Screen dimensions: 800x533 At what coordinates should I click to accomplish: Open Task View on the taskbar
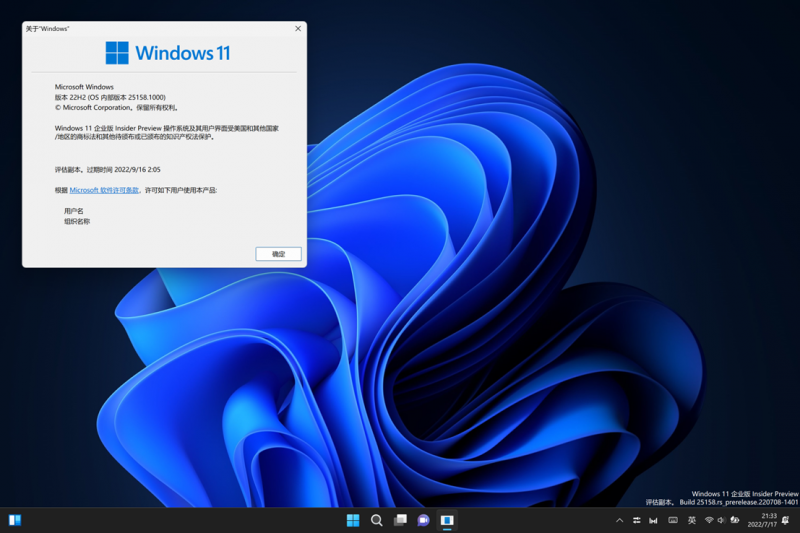click(x=401, y=520)
